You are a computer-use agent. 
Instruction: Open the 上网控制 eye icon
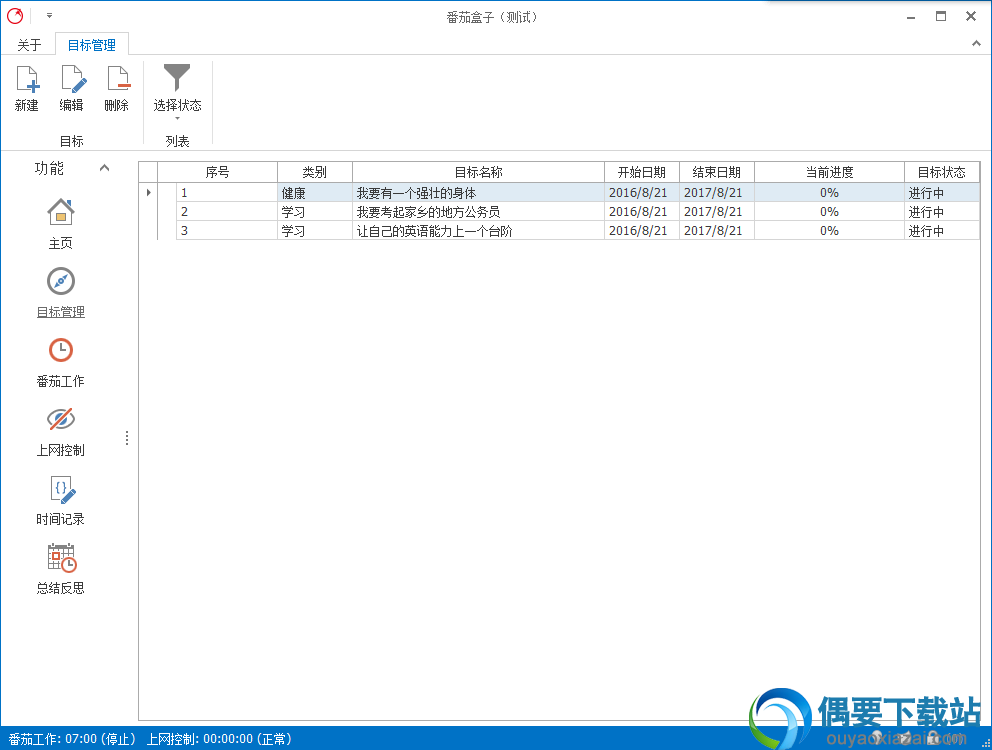tap(61, 419)
